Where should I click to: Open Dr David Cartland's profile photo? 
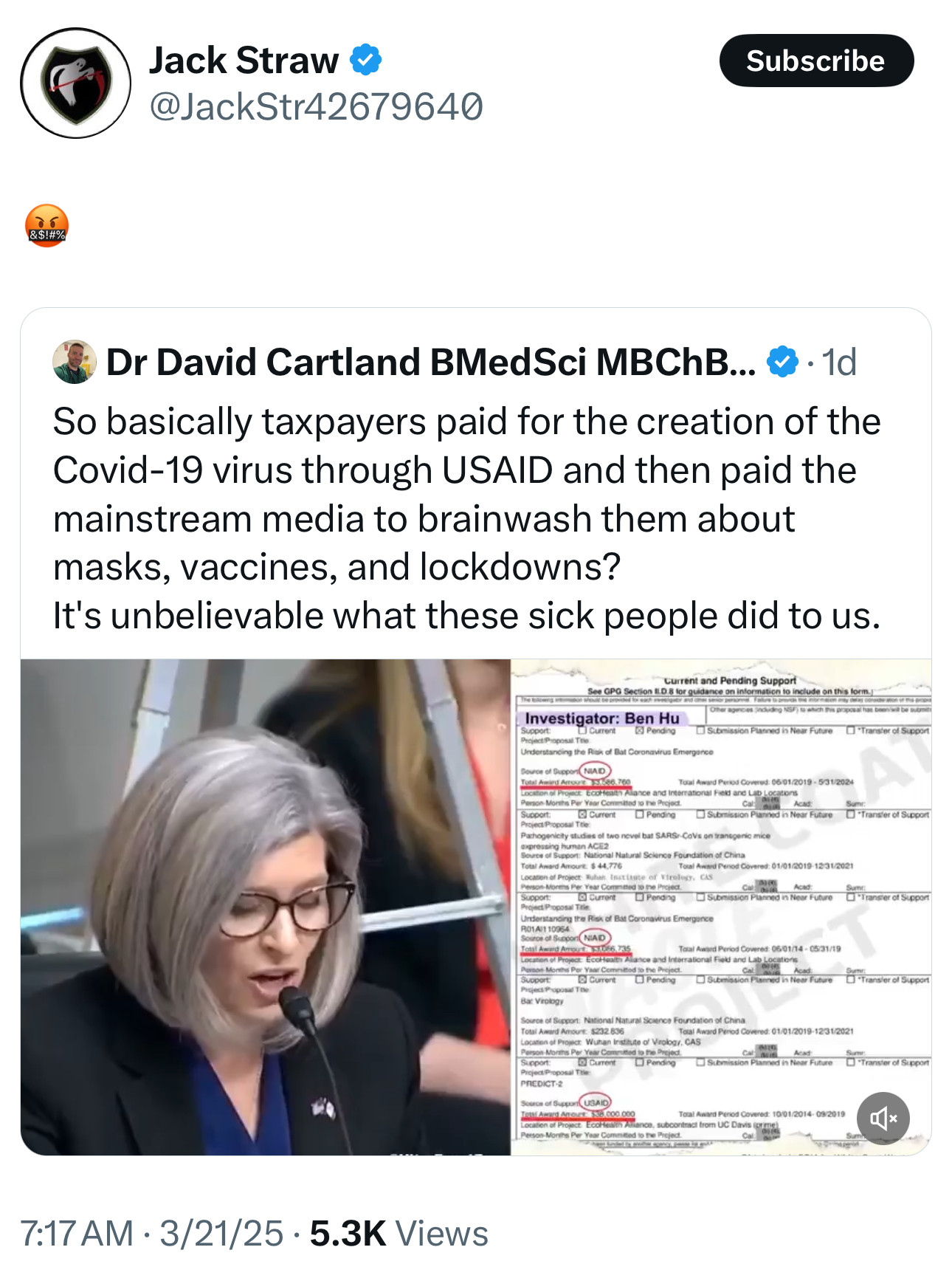[x=75, y=362]
